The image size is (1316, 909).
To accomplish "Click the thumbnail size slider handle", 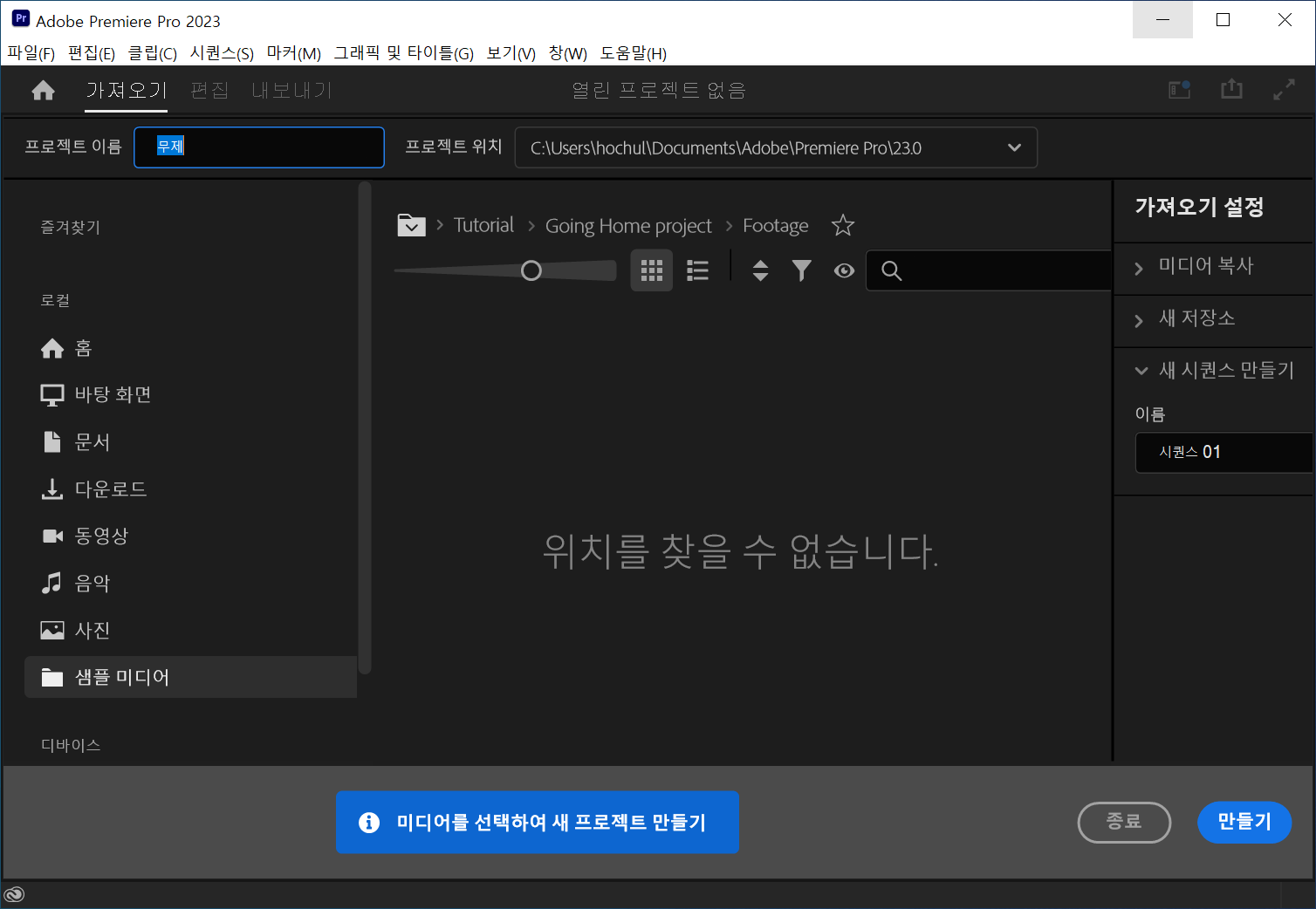I will tap(531, 271).
